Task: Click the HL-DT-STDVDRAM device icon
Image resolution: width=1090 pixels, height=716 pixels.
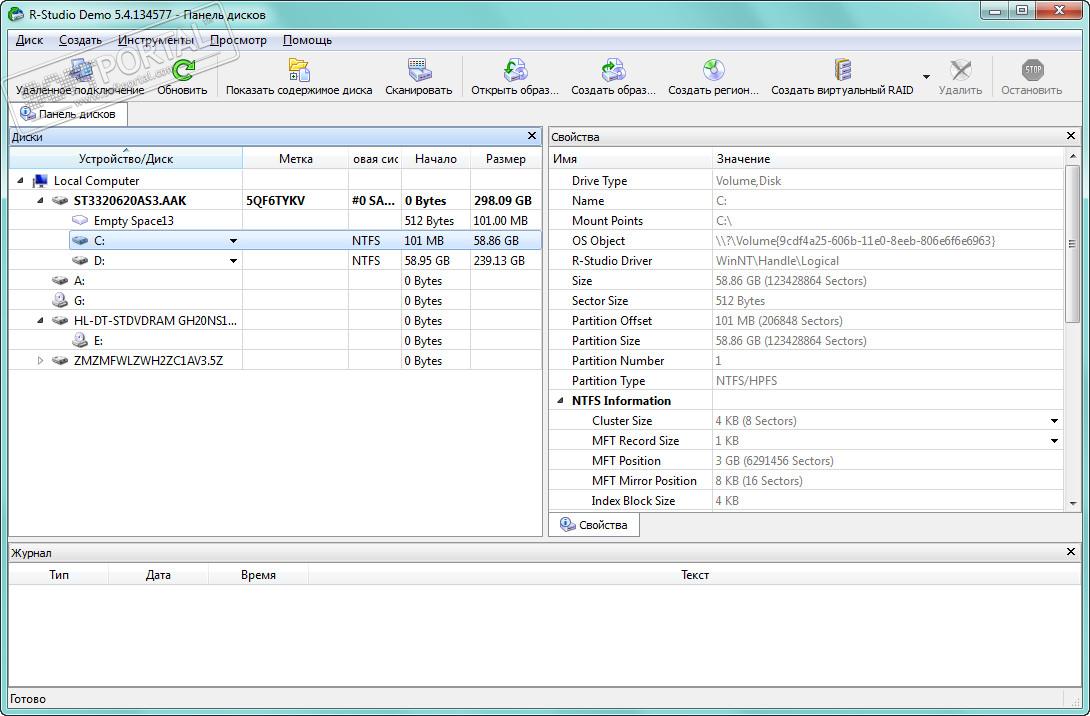Action: [60, 321]
